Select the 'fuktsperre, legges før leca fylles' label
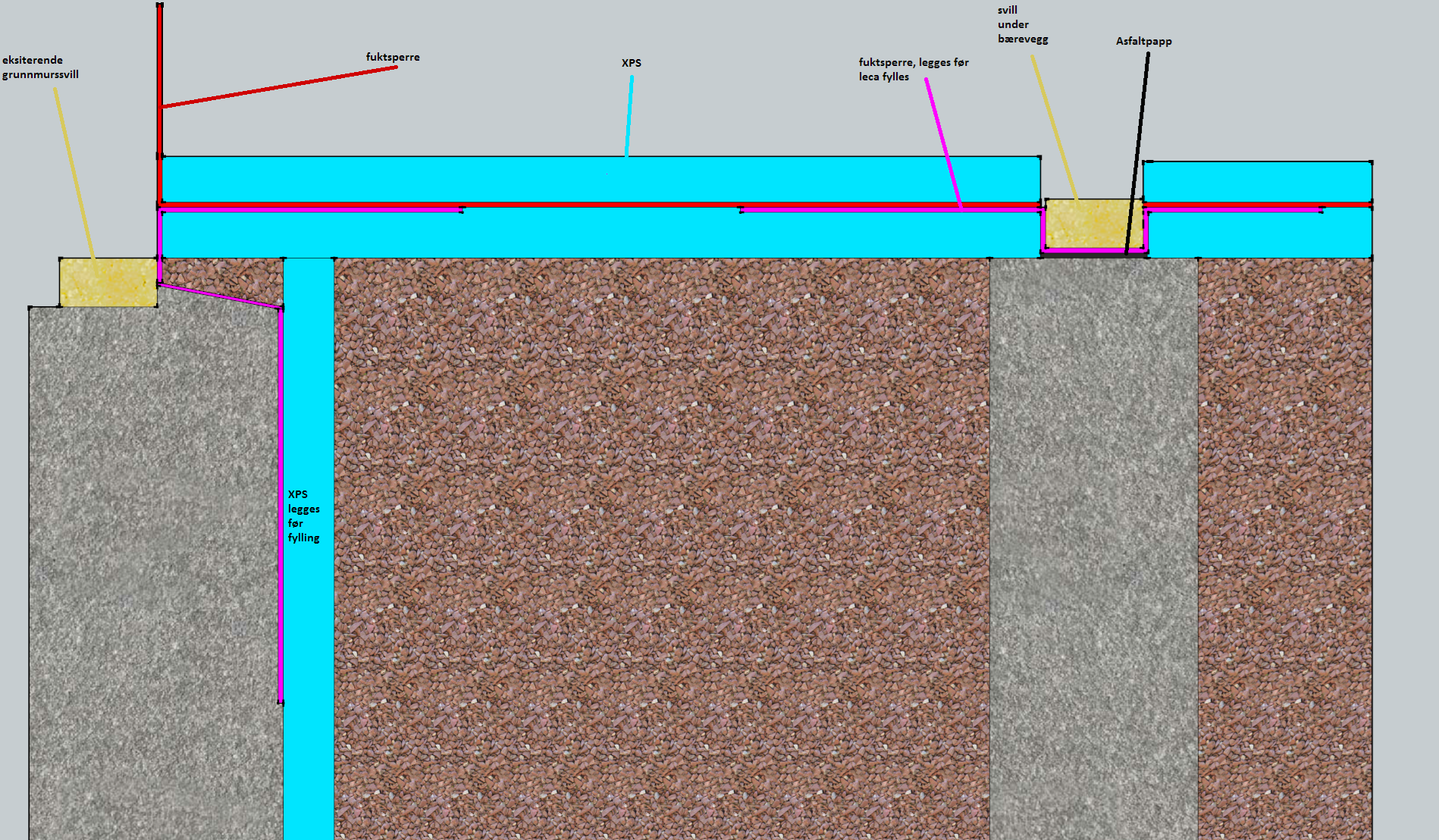The image size is (1439, 840). [x=913, y=69]
